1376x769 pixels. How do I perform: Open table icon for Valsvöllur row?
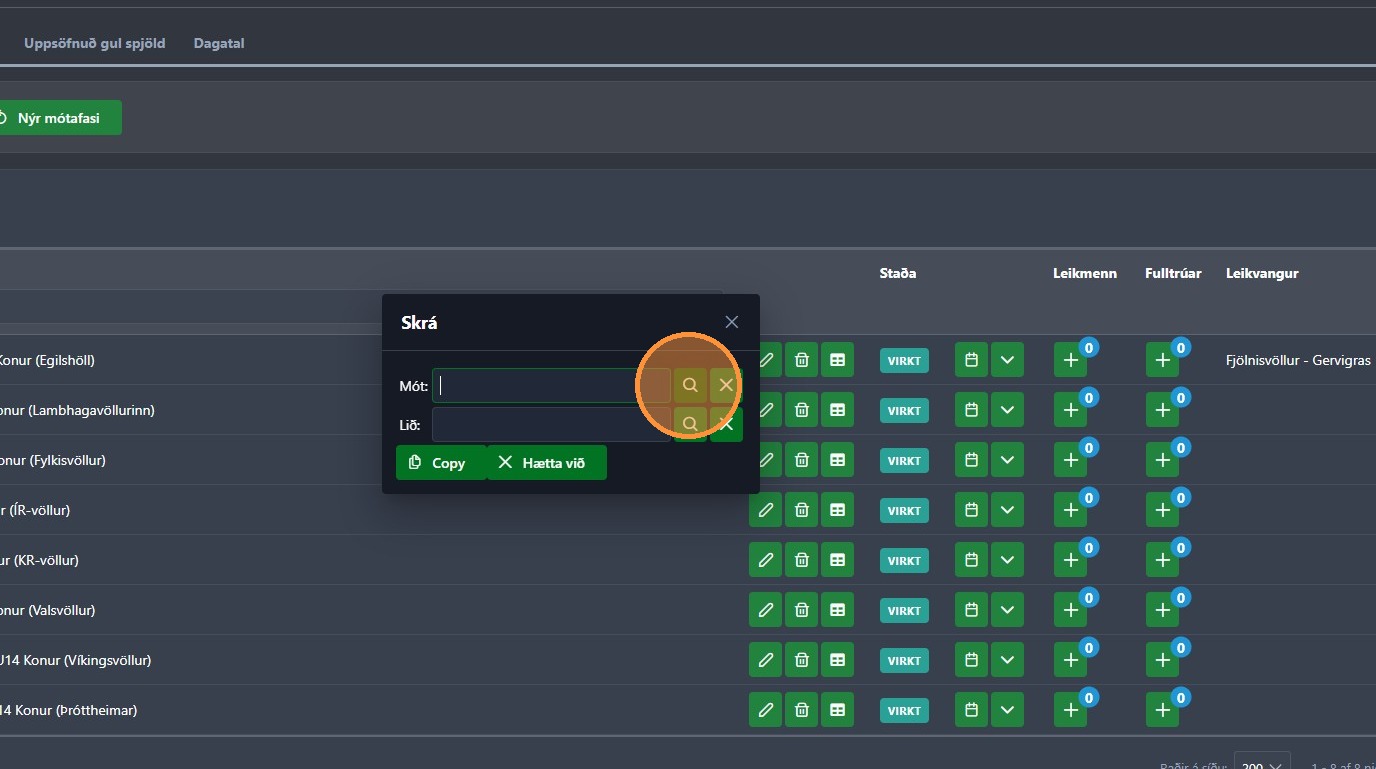click(837, 610)
